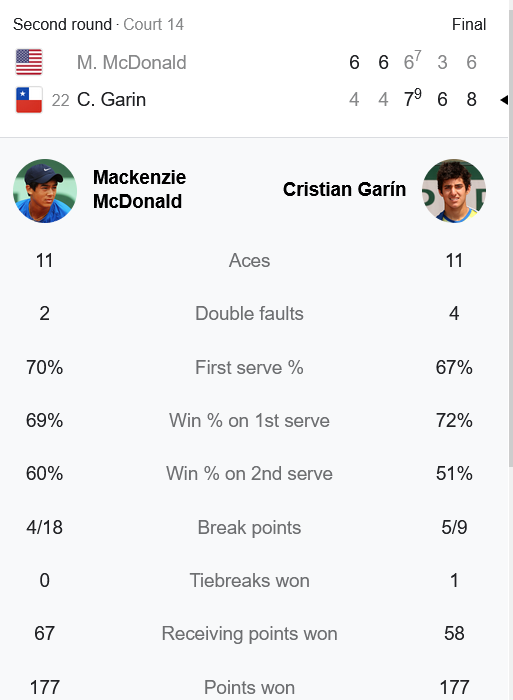
Task: Click Cristian Garín's profile photo
Action: (454, 191)
